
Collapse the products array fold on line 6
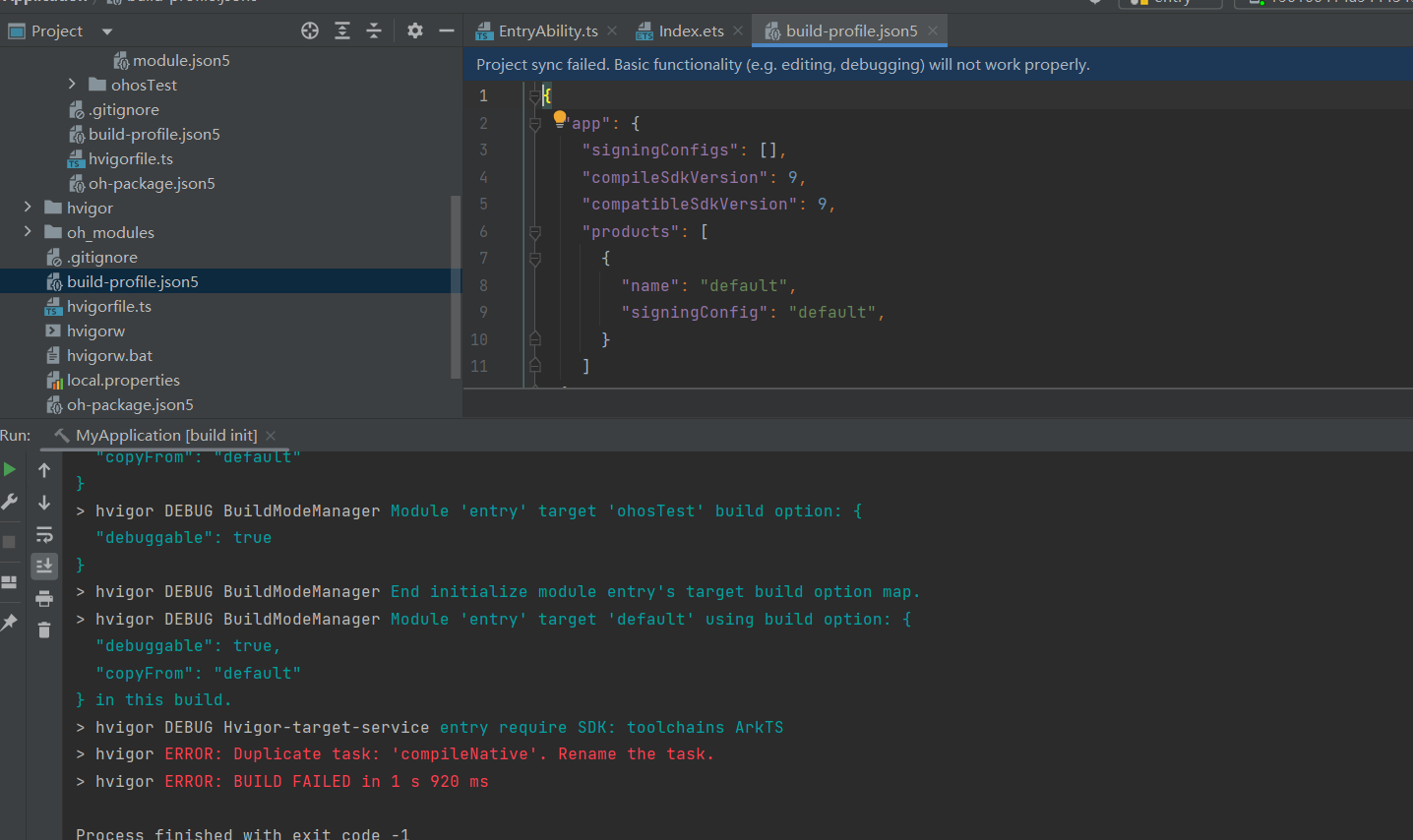click(x=535, y=232)
